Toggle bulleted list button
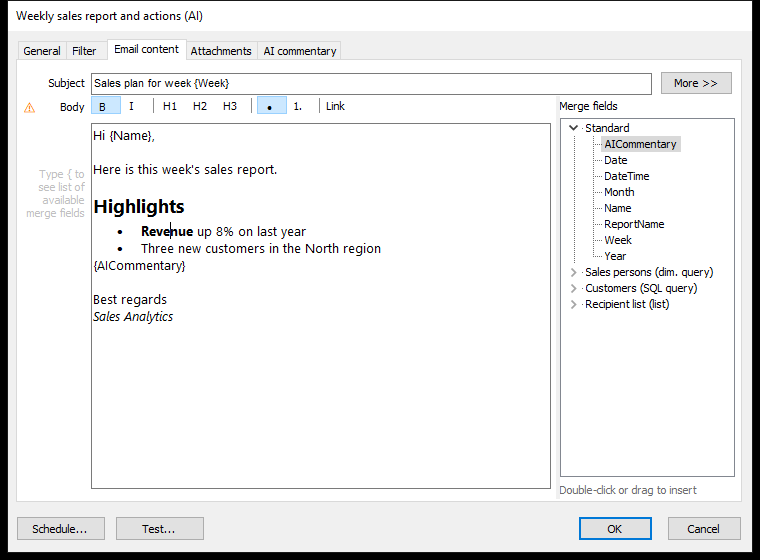Image resolution: width=760 pixels, height=560 pixels. coord(271,106)
